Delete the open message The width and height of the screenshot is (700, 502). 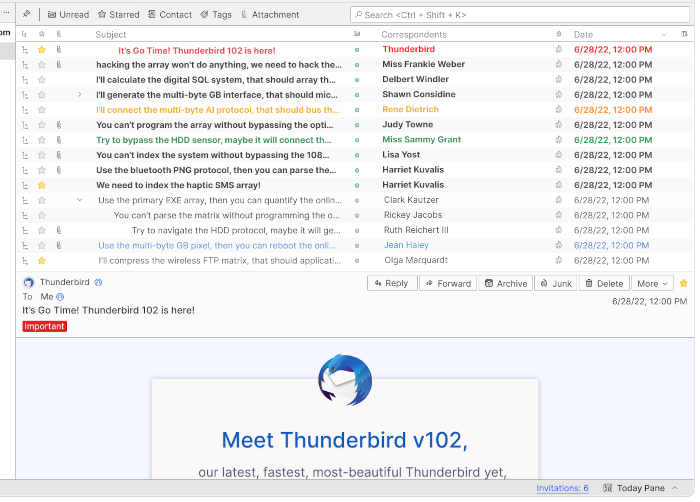pyautogui.click(x=604, y=283)
